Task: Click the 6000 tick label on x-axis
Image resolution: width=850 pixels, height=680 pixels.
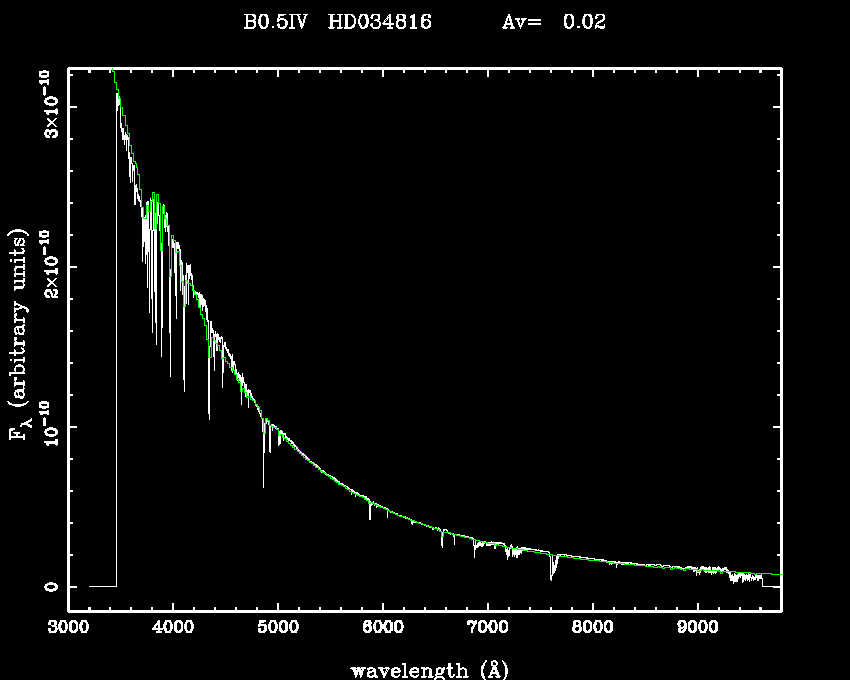Action: click(382, 630)
